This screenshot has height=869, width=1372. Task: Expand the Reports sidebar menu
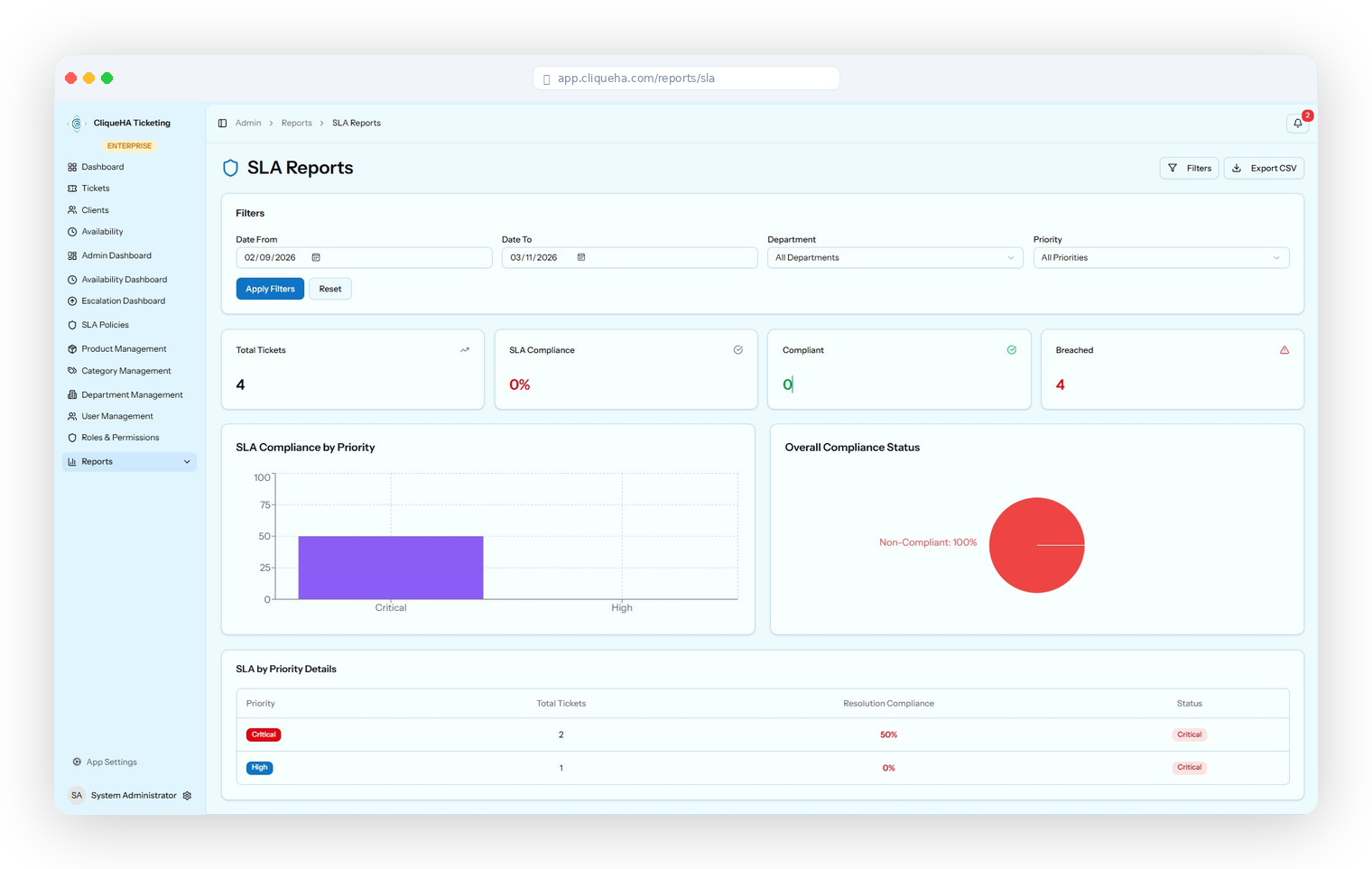pyautogui.click(x=129, y=462)
